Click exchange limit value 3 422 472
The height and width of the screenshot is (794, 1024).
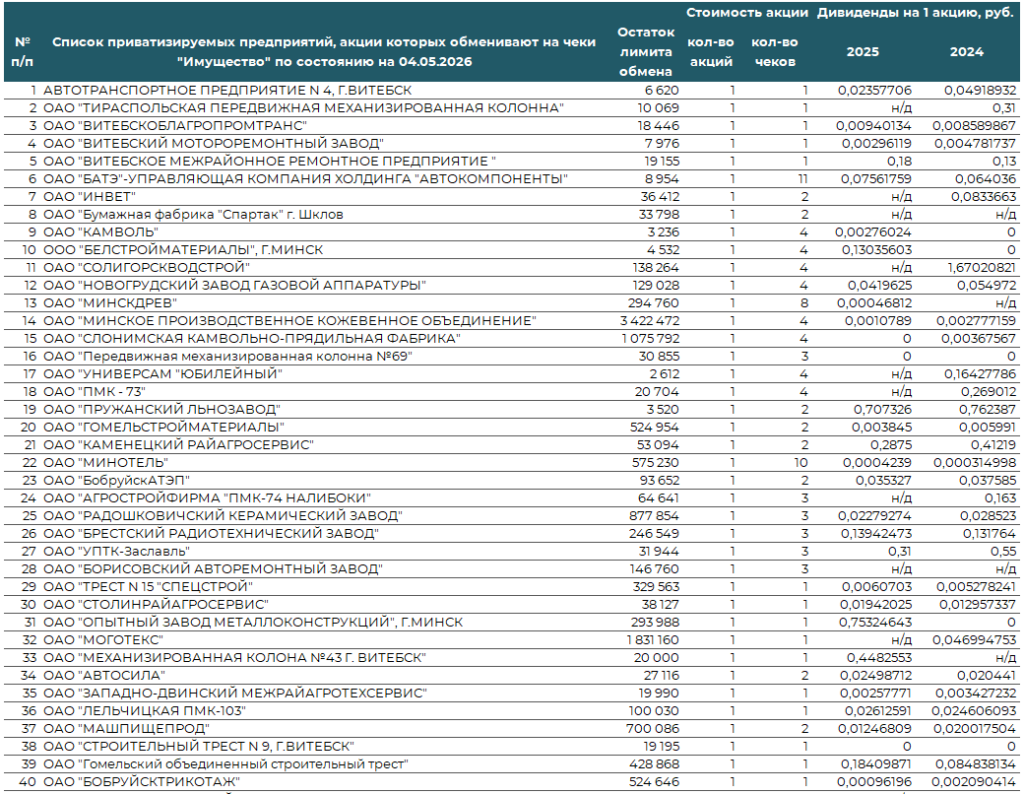[x=649, y=321]
